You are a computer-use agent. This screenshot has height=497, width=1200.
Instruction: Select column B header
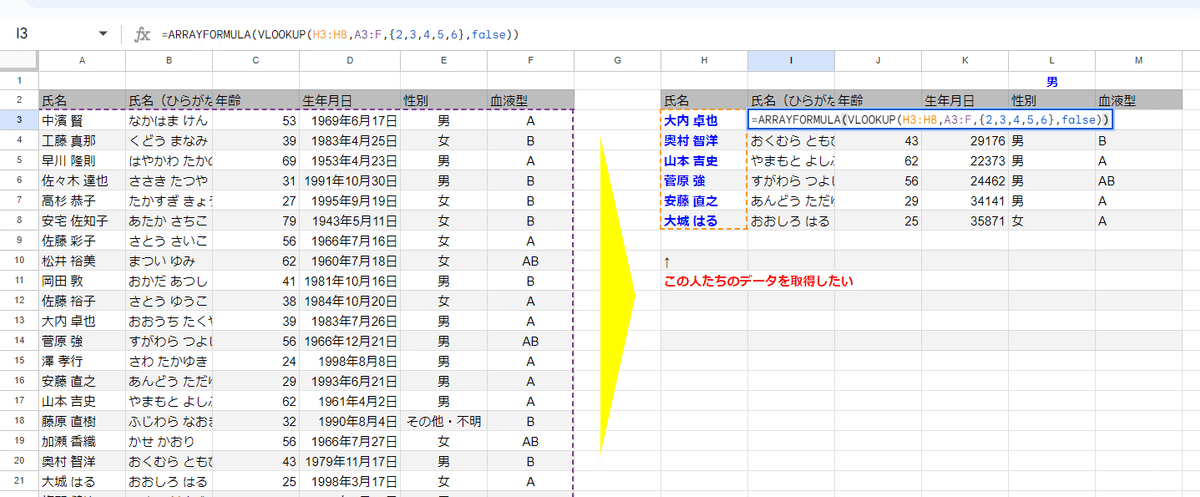pyautogui.click(x=169, y=61)
